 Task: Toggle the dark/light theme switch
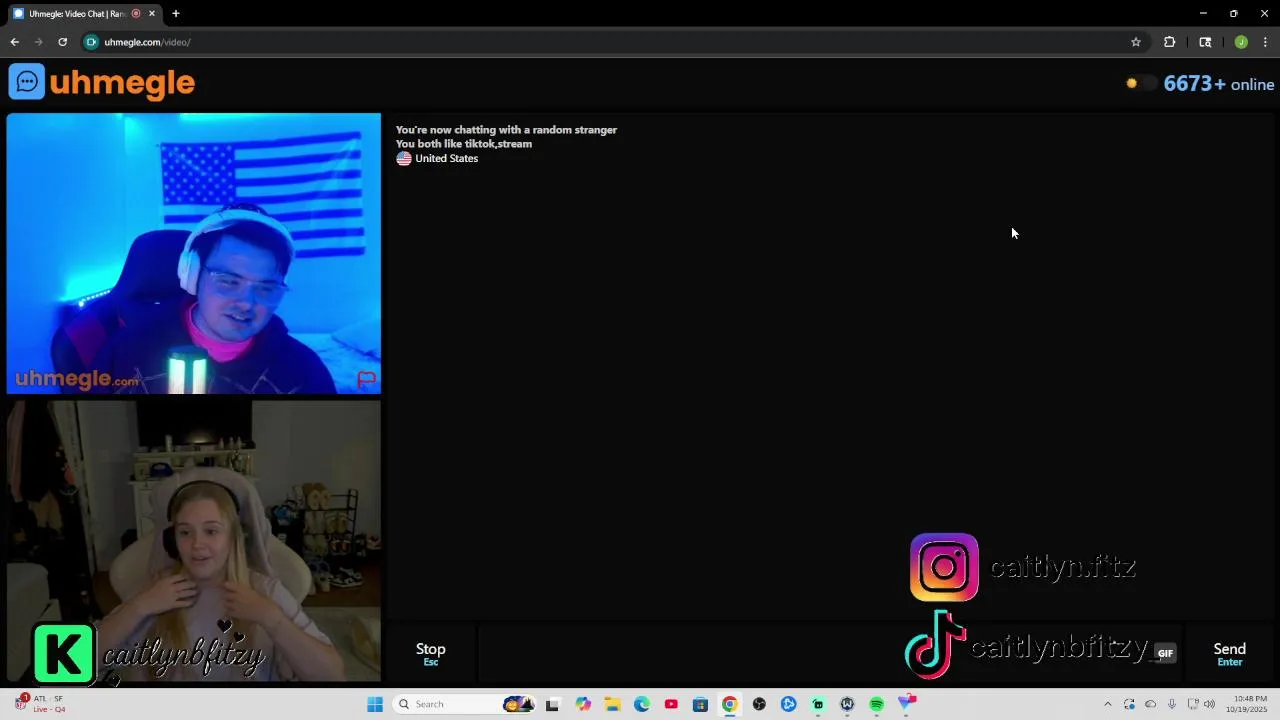pos(1140,84)
